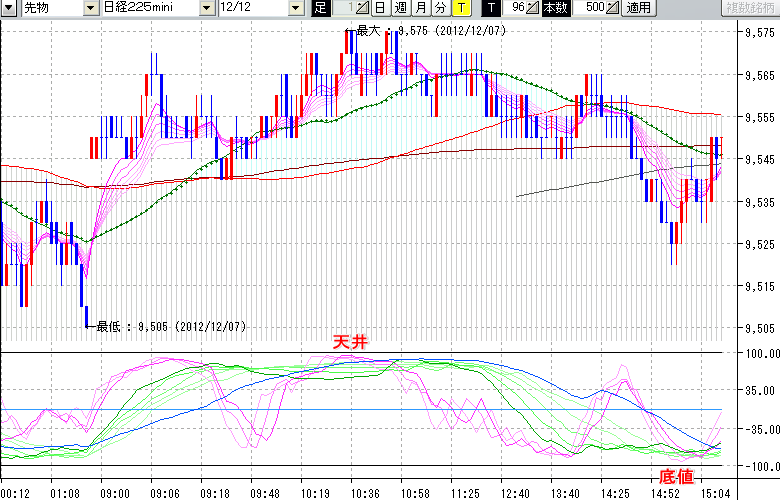780x500 pixels.
Task: Open the leftmost dropdown arrow in toolbar
Action: point(8,8)
